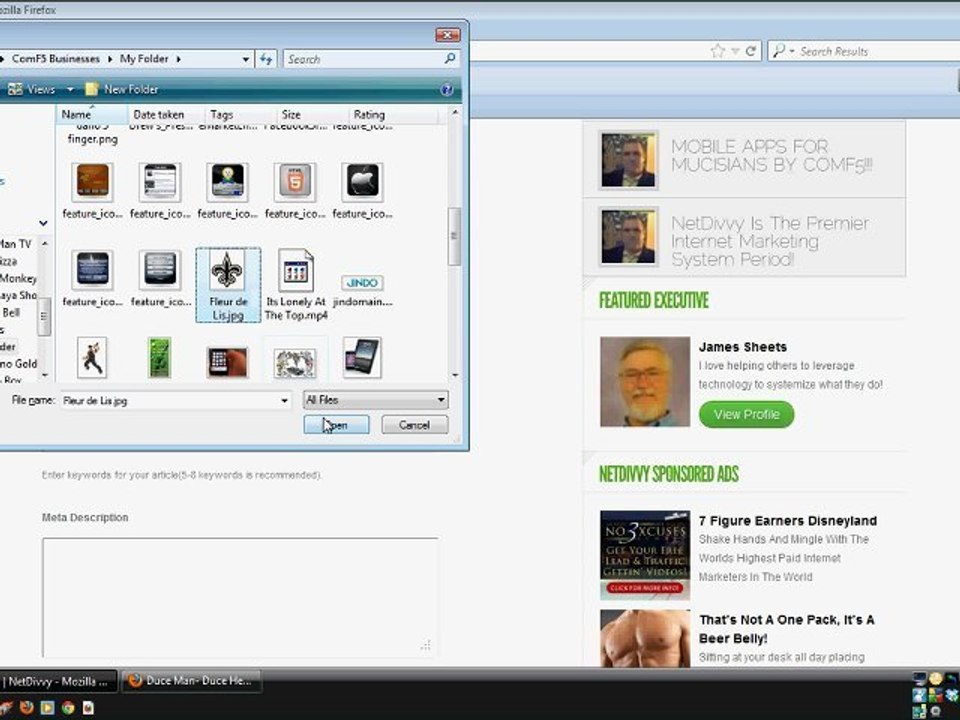Viewport: 960px width, 720px height.
Task: Click the Meta Description text area
Action: (x=240, y=597)
